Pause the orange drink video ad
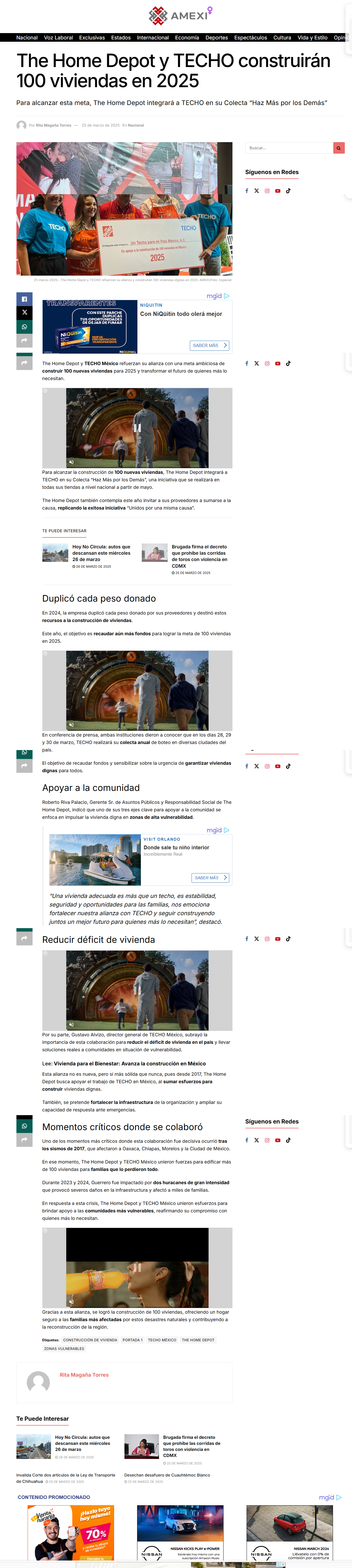Screen dimensions: 352x1568 [x=137, y=1267]
